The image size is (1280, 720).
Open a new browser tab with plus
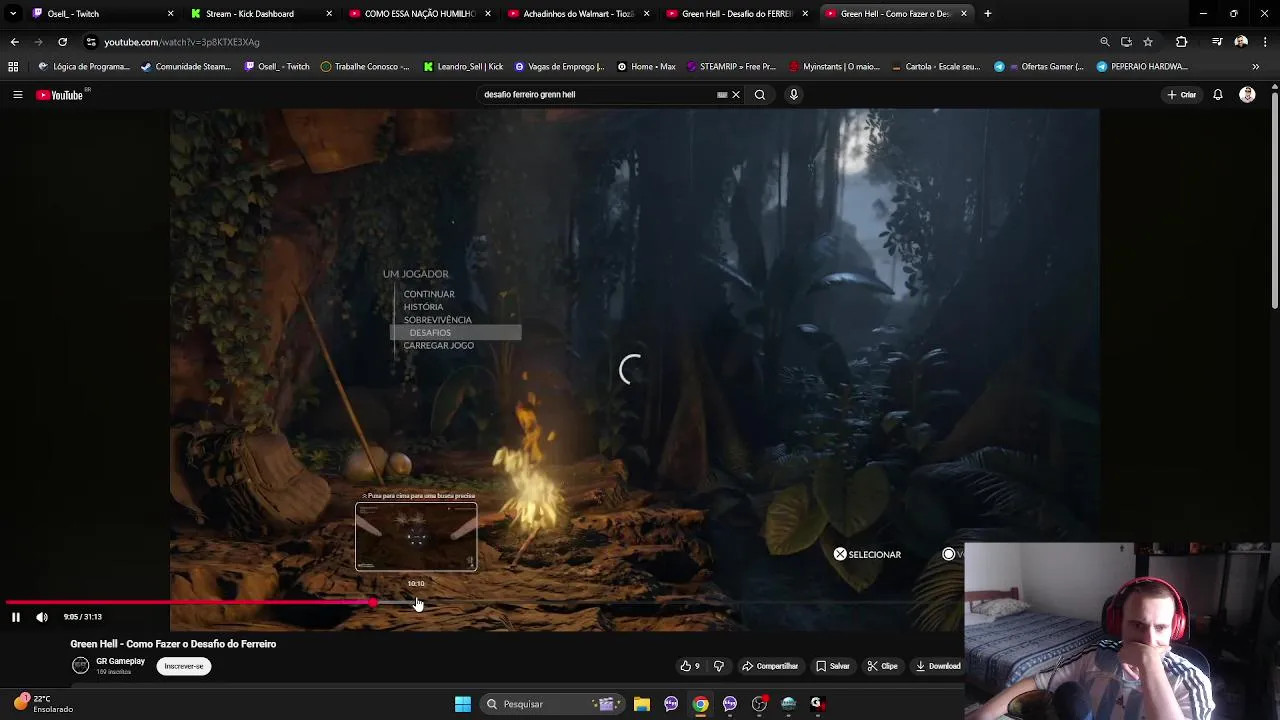tap(987, 14)
